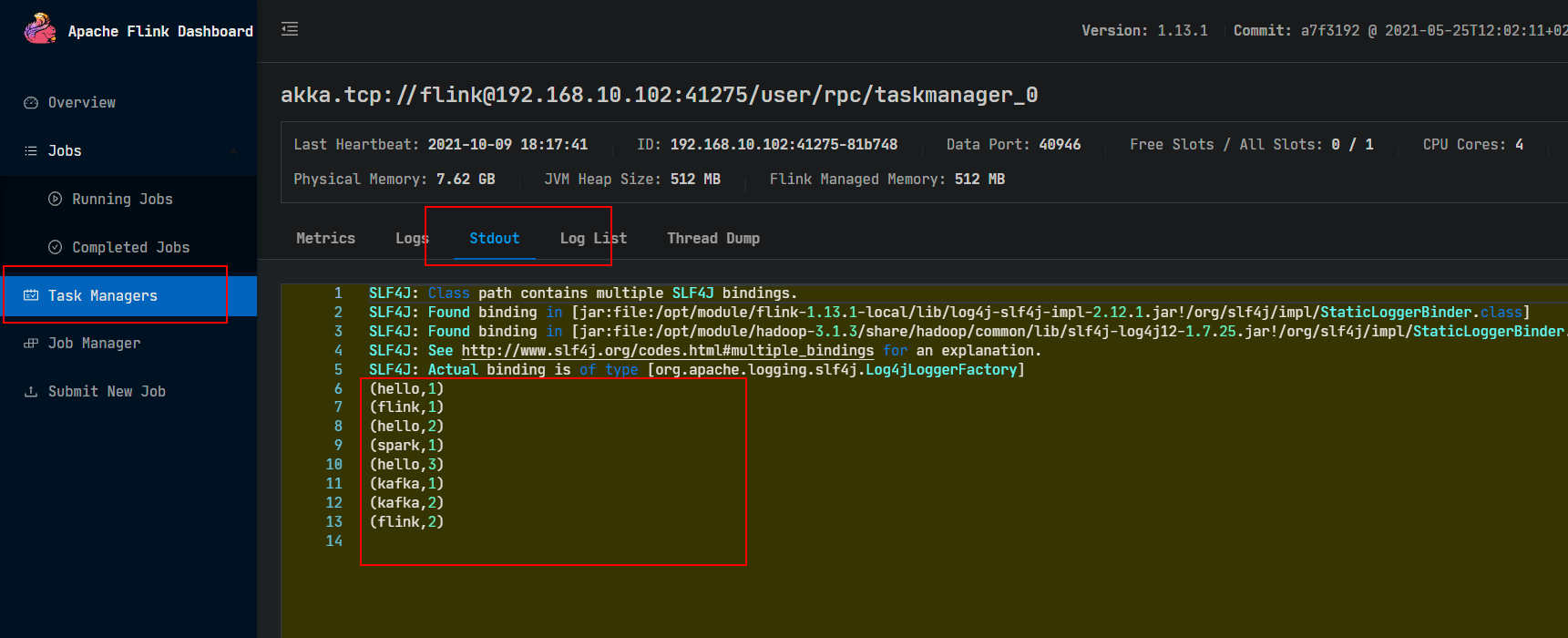Click the CPU Cores 4 value

[1519, 144]
